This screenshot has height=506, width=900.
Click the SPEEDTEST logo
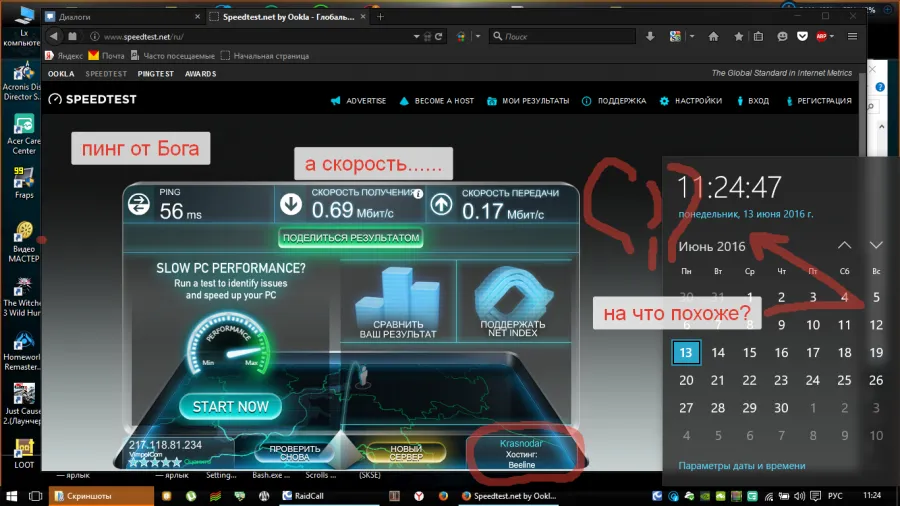(x=92, y=99)
